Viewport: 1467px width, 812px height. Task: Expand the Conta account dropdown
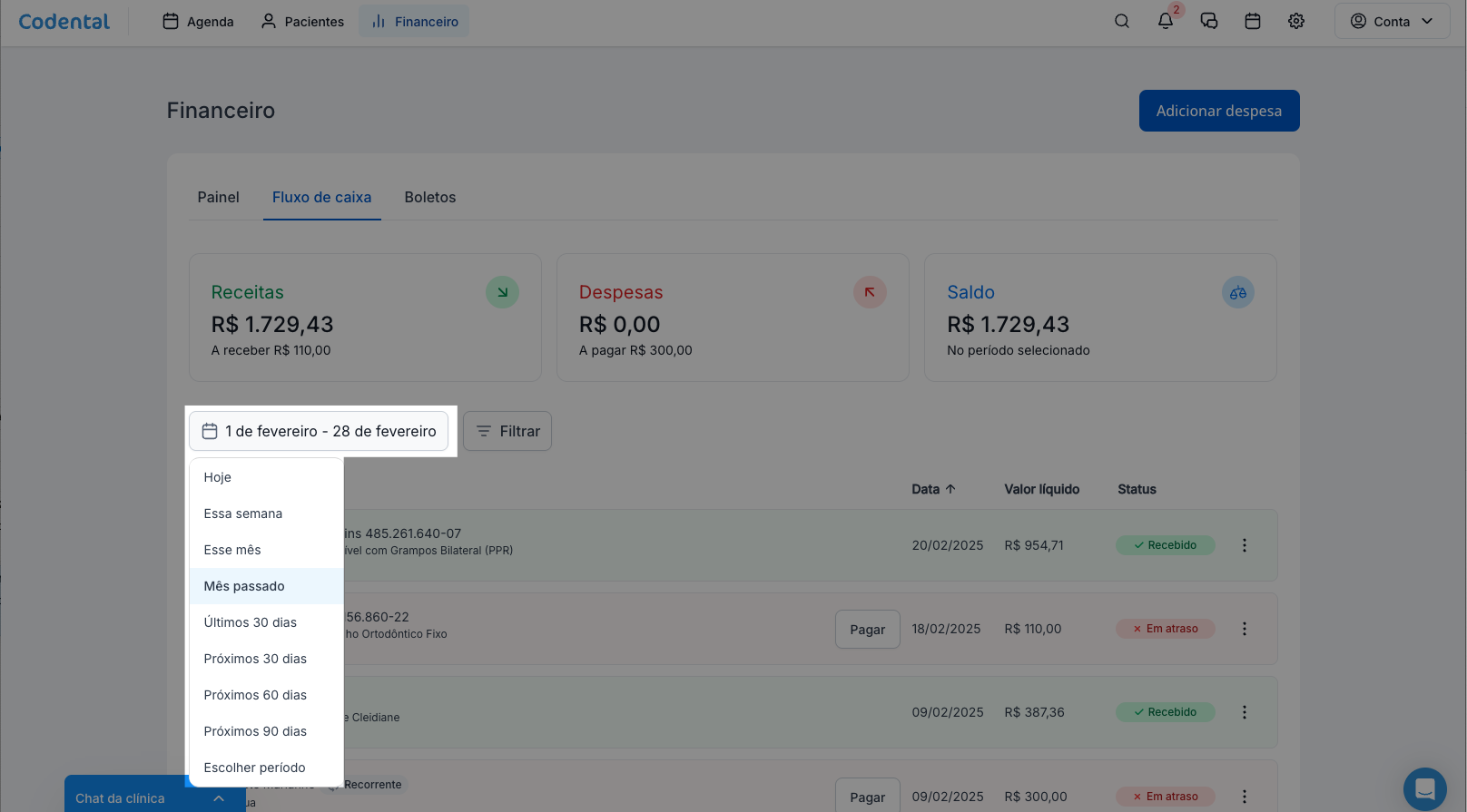point(1391,21)
